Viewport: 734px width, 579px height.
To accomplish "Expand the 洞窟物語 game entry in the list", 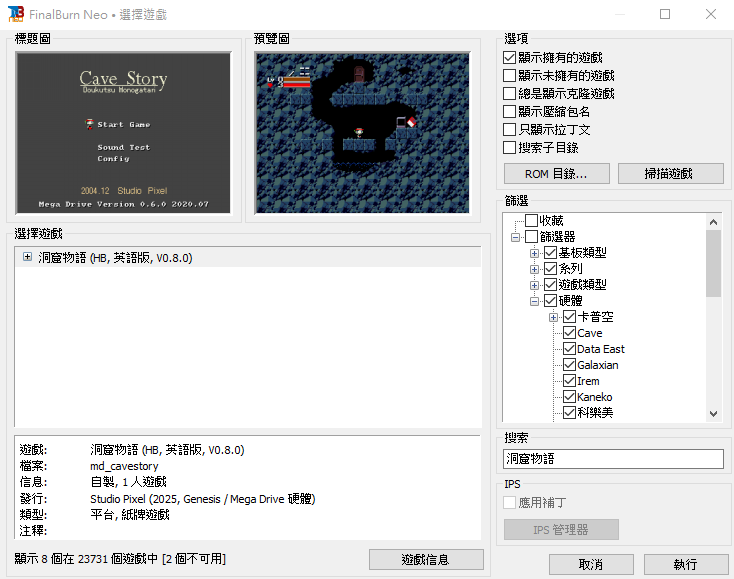I will pyautogui.click(x=28, y=257).
